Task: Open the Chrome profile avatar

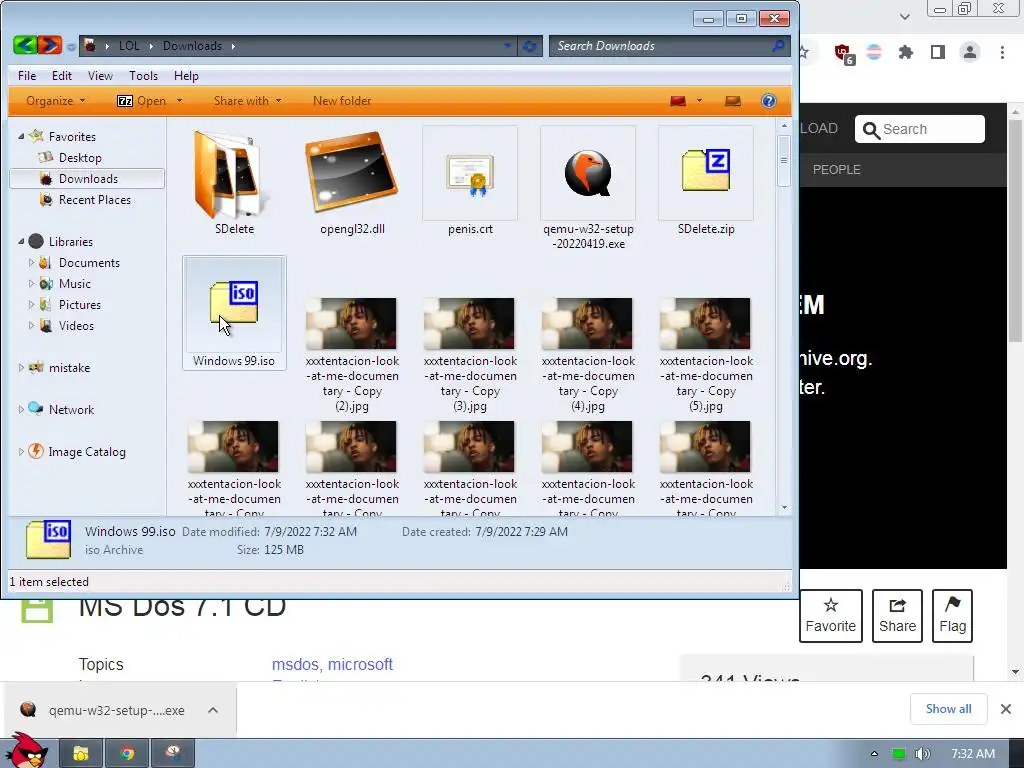Action: pyautogui.click(x=970, y=52)
